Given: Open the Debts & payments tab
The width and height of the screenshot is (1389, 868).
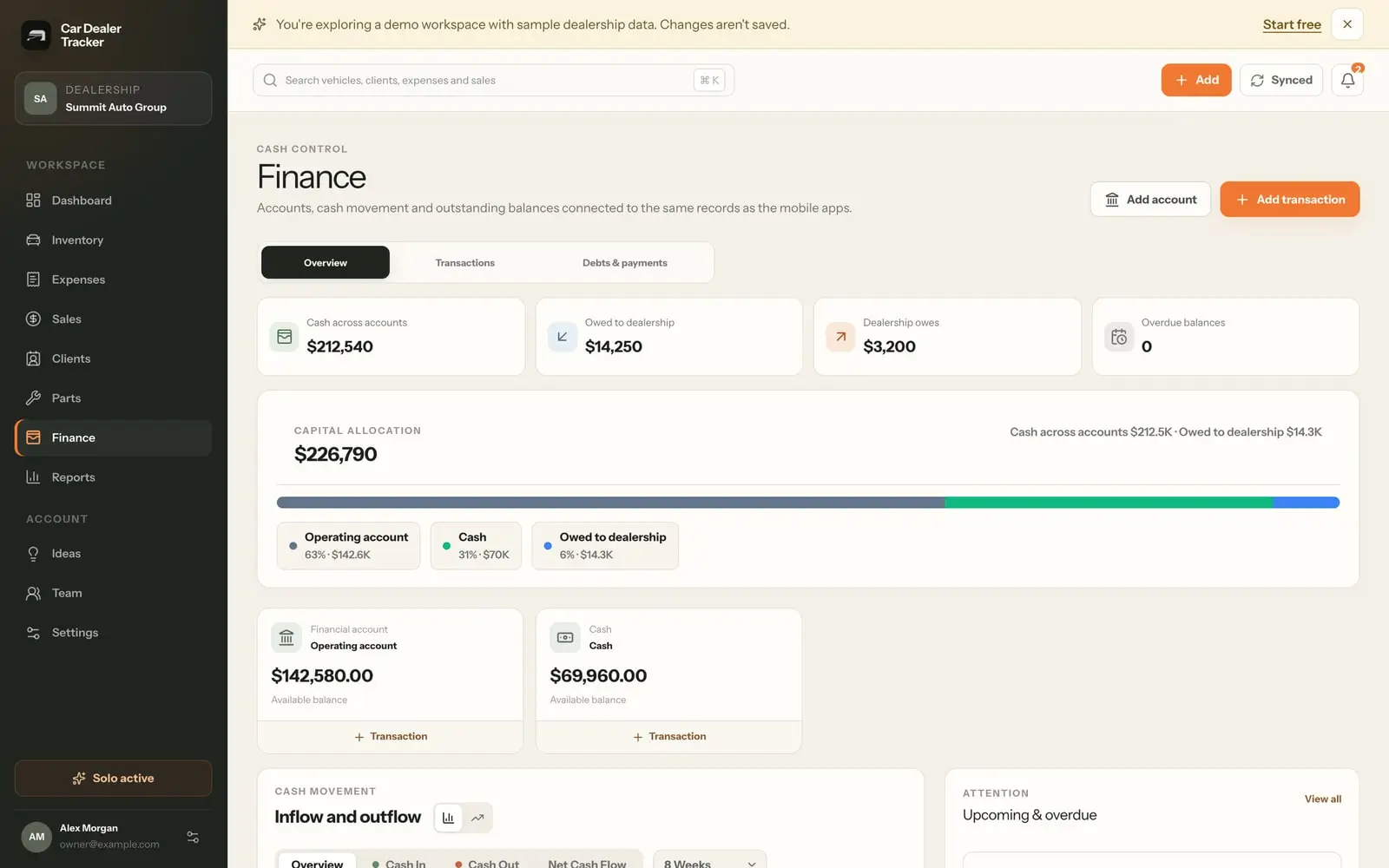Looking at the screenshot, I should pos(625,263).
